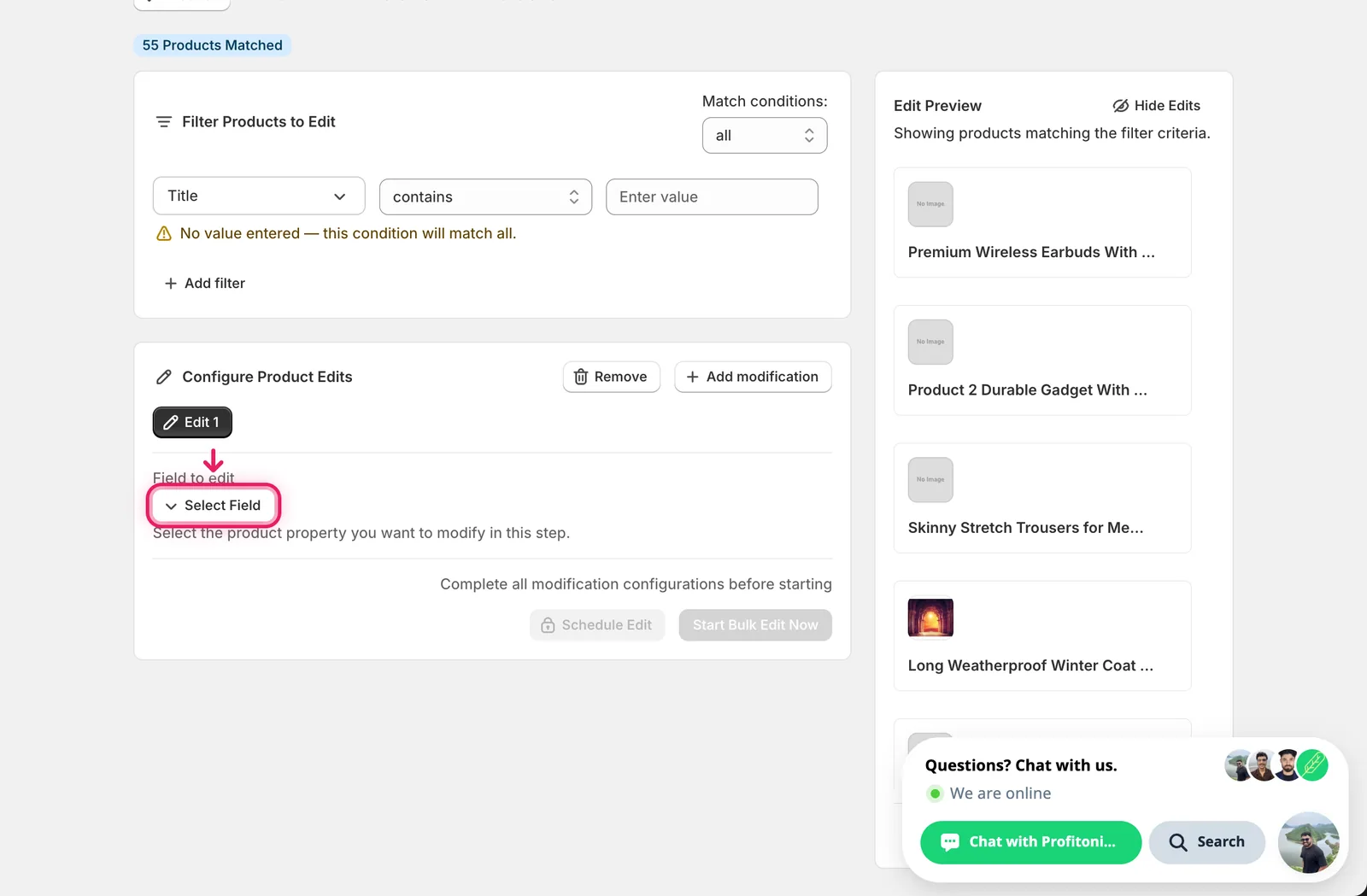Click the Product 2 Durable Gadget thumbnail placeholder
Viewport: 1367px width, 896px height.
[x=930, y=342]
